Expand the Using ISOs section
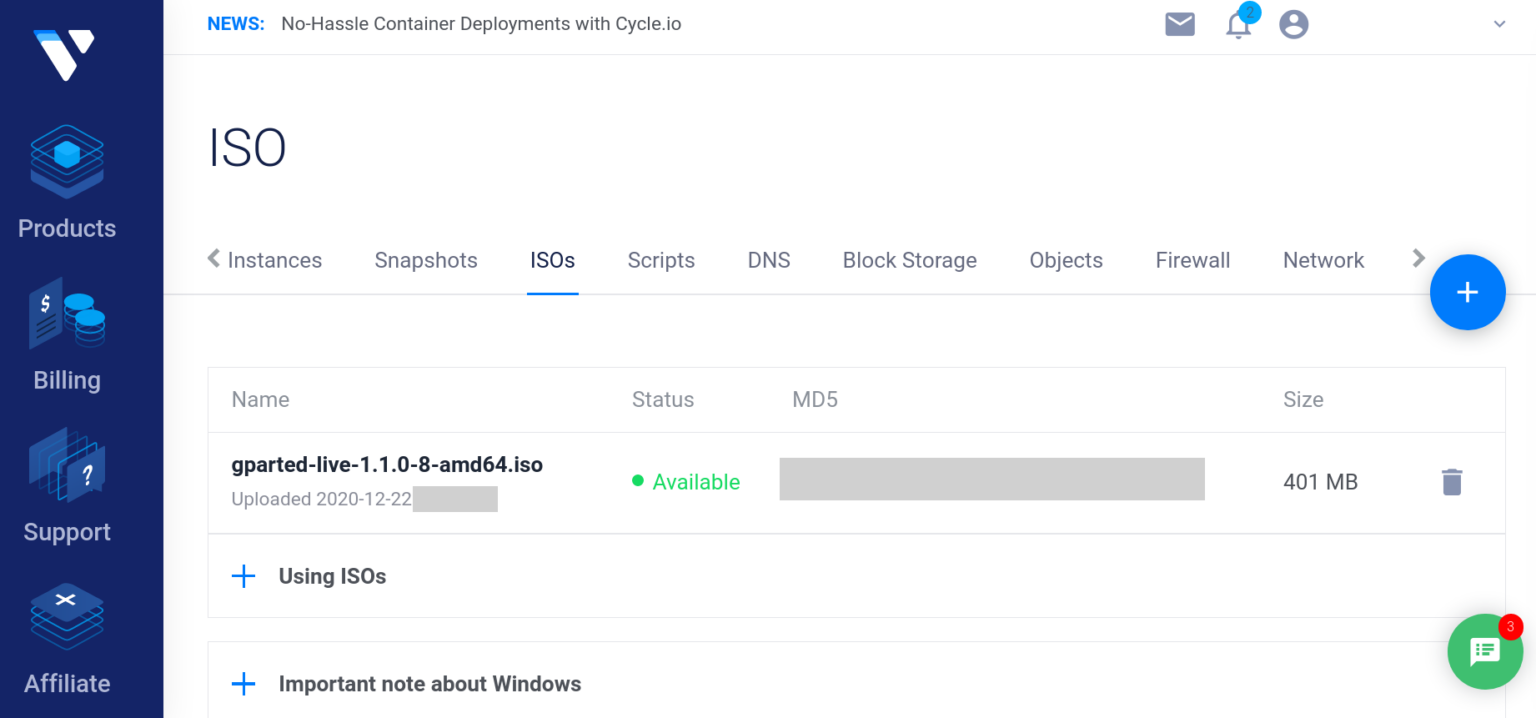Viewport: 1536px width, 718px height. (332, 576)
